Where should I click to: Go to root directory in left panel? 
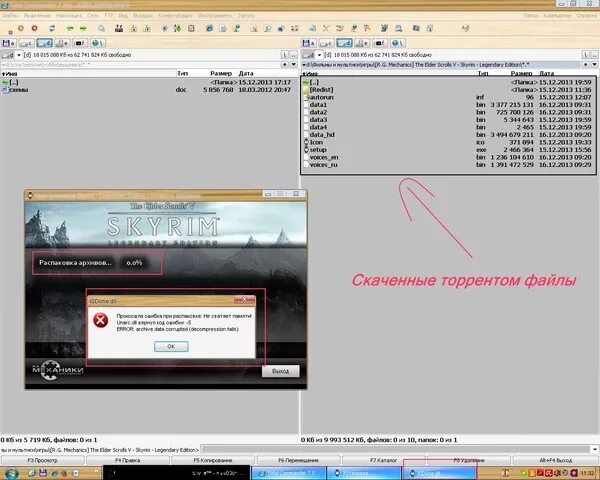(285, 55)
